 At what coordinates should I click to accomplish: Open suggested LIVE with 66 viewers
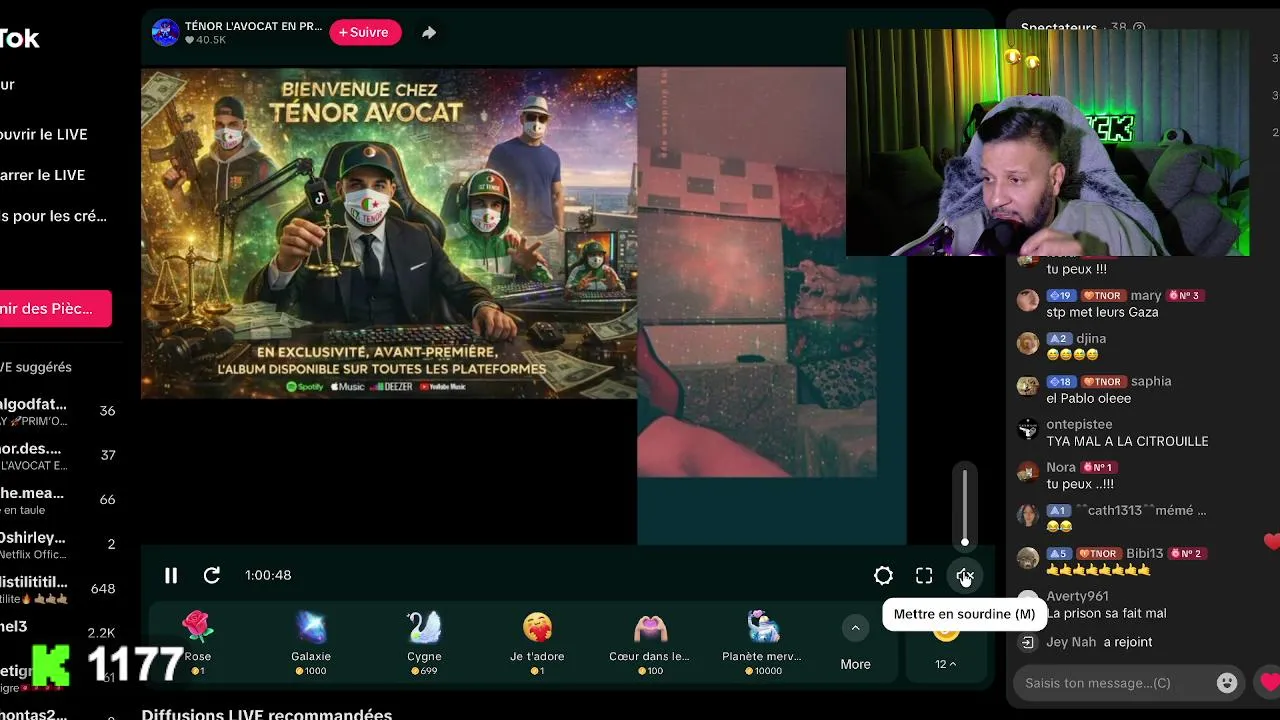coord(58,499)
